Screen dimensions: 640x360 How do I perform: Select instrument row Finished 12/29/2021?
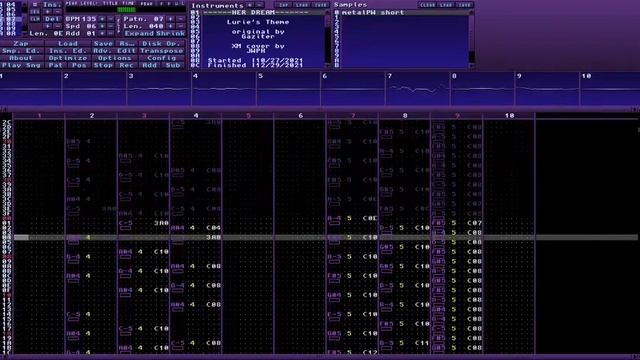257,65
